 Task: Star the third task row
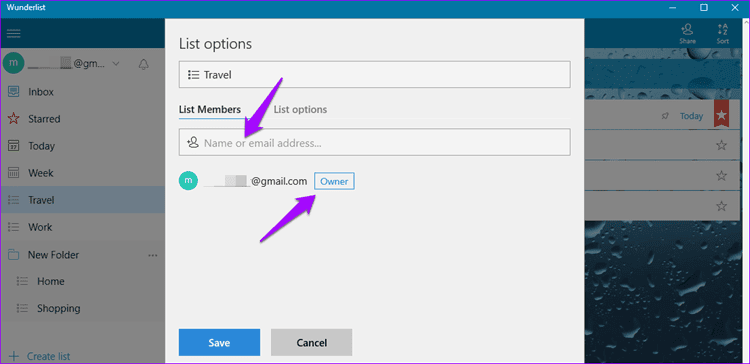[721, 176]
